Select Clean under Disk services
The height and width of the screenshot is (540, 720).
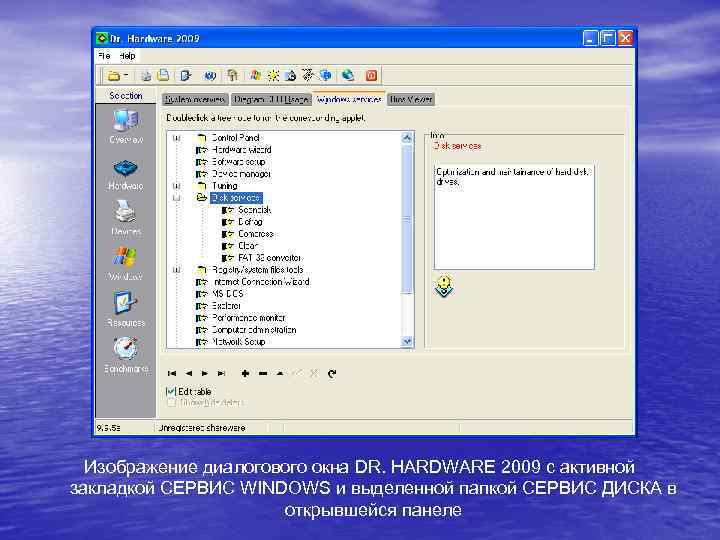[x=248, y=246]
